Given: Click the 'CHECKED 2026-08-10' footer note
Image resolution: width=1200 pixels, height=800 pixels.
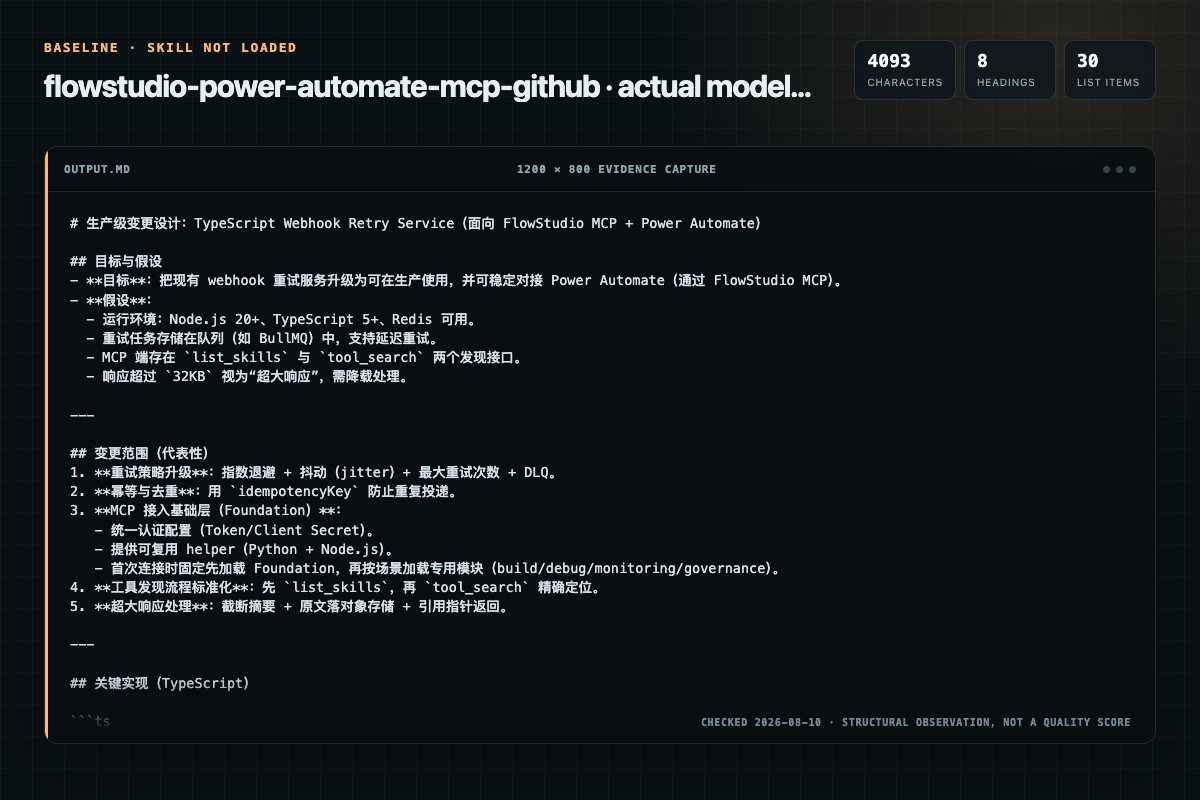Looking at the screenshot, I should point(916,722).
